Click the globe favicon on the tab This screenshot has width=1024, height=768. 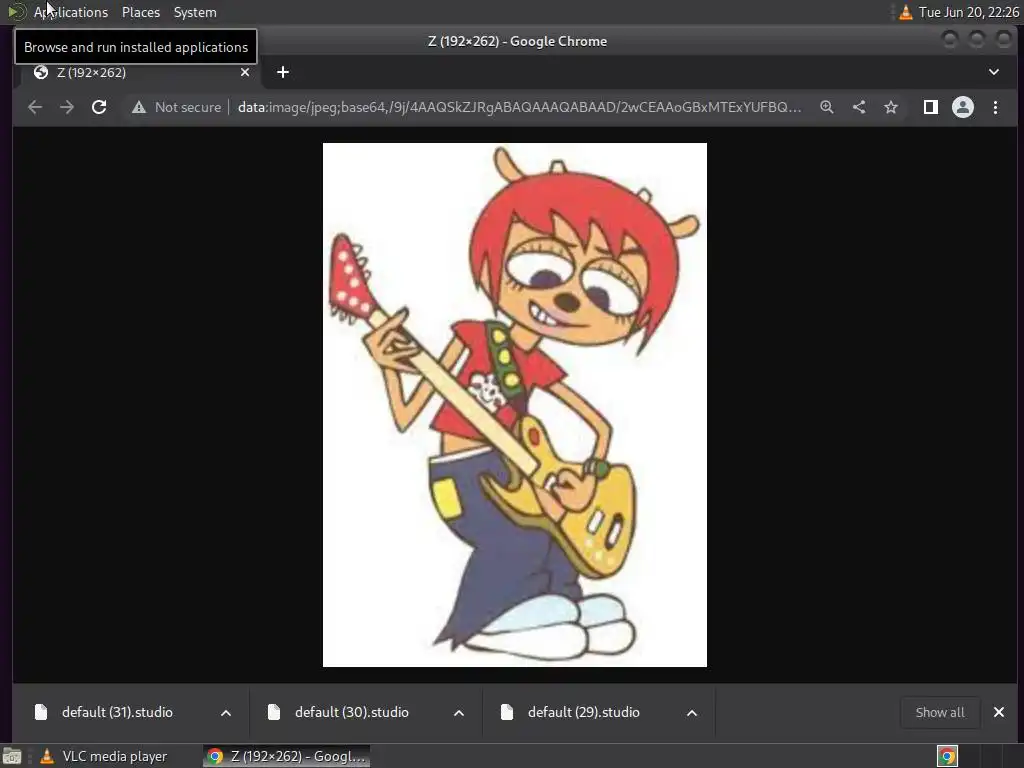tap(41, 72)
